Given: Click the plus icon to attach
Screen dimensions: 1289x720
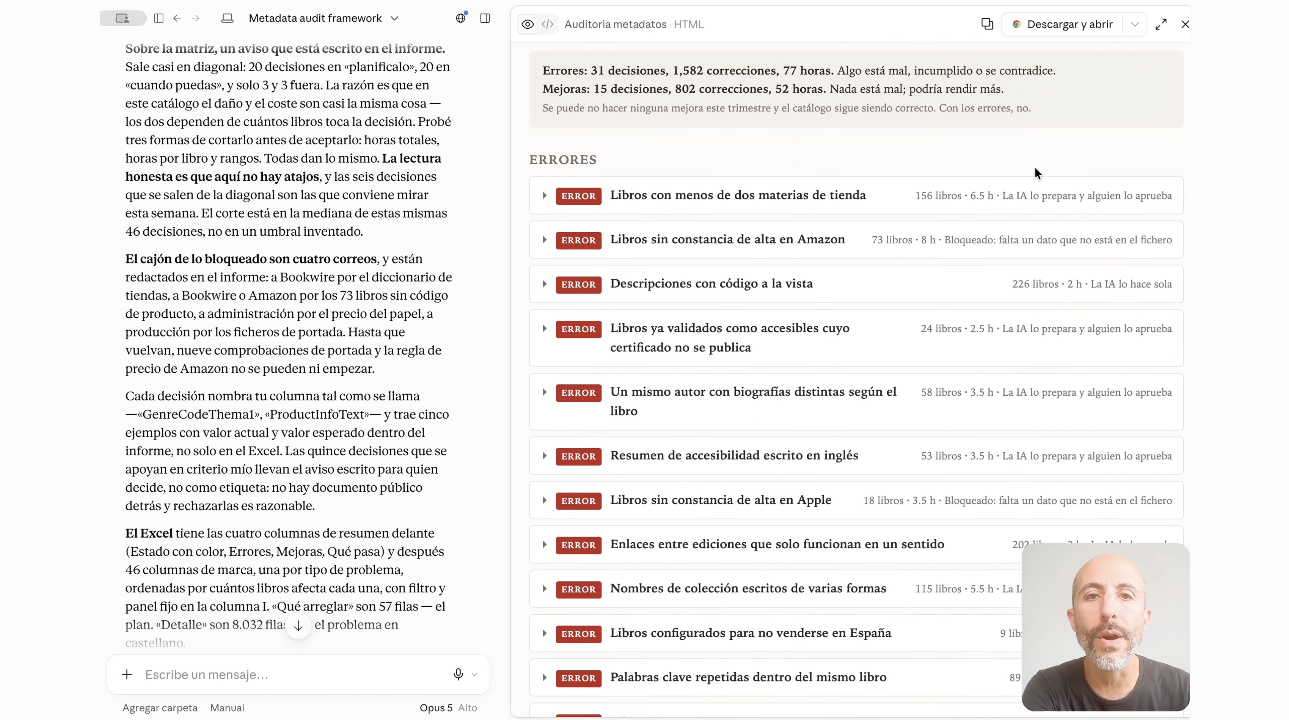Looking at the screenshot, I should pos(127,675).
